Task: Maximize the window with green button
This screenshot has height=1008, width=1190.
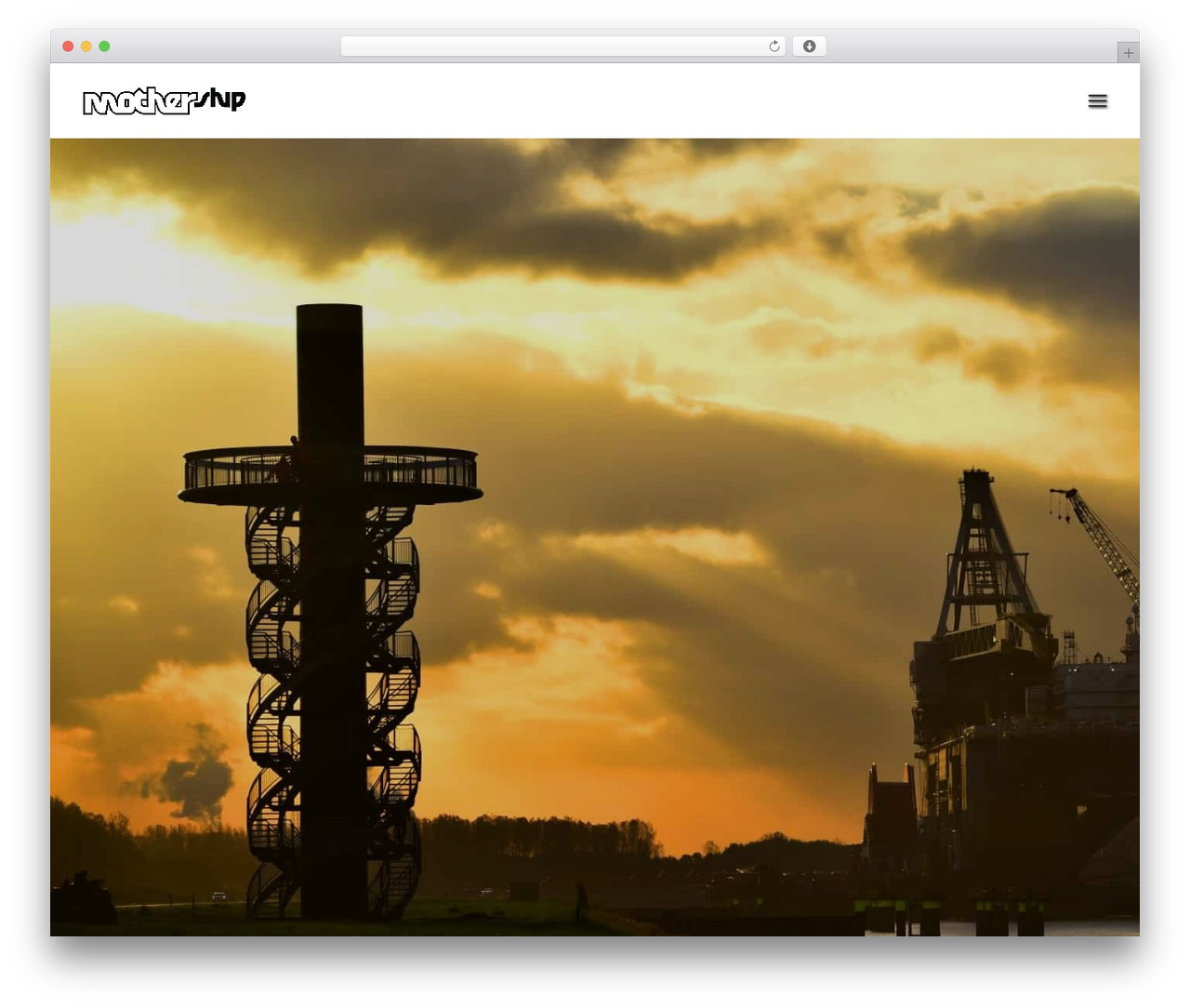Action: (104, 46)
